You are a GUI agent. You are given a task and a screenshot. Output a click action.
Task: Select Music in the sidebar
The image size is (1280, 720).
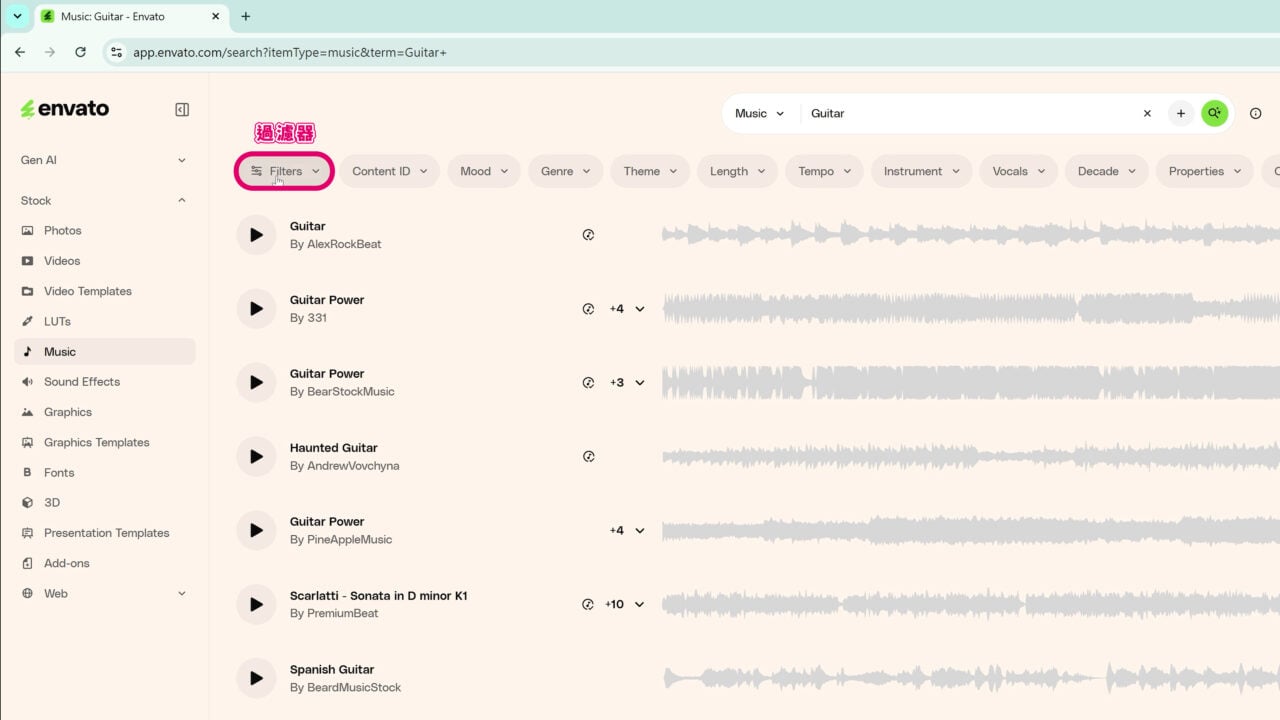click(x=105, y=351)
